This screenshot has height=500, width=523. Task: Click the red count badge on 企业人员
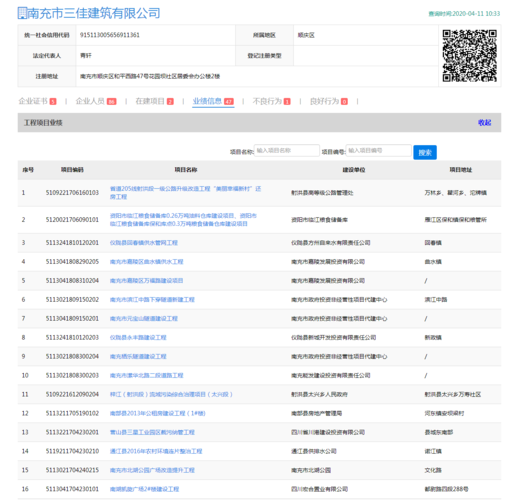pyautogui.click(x=111, y=102)
